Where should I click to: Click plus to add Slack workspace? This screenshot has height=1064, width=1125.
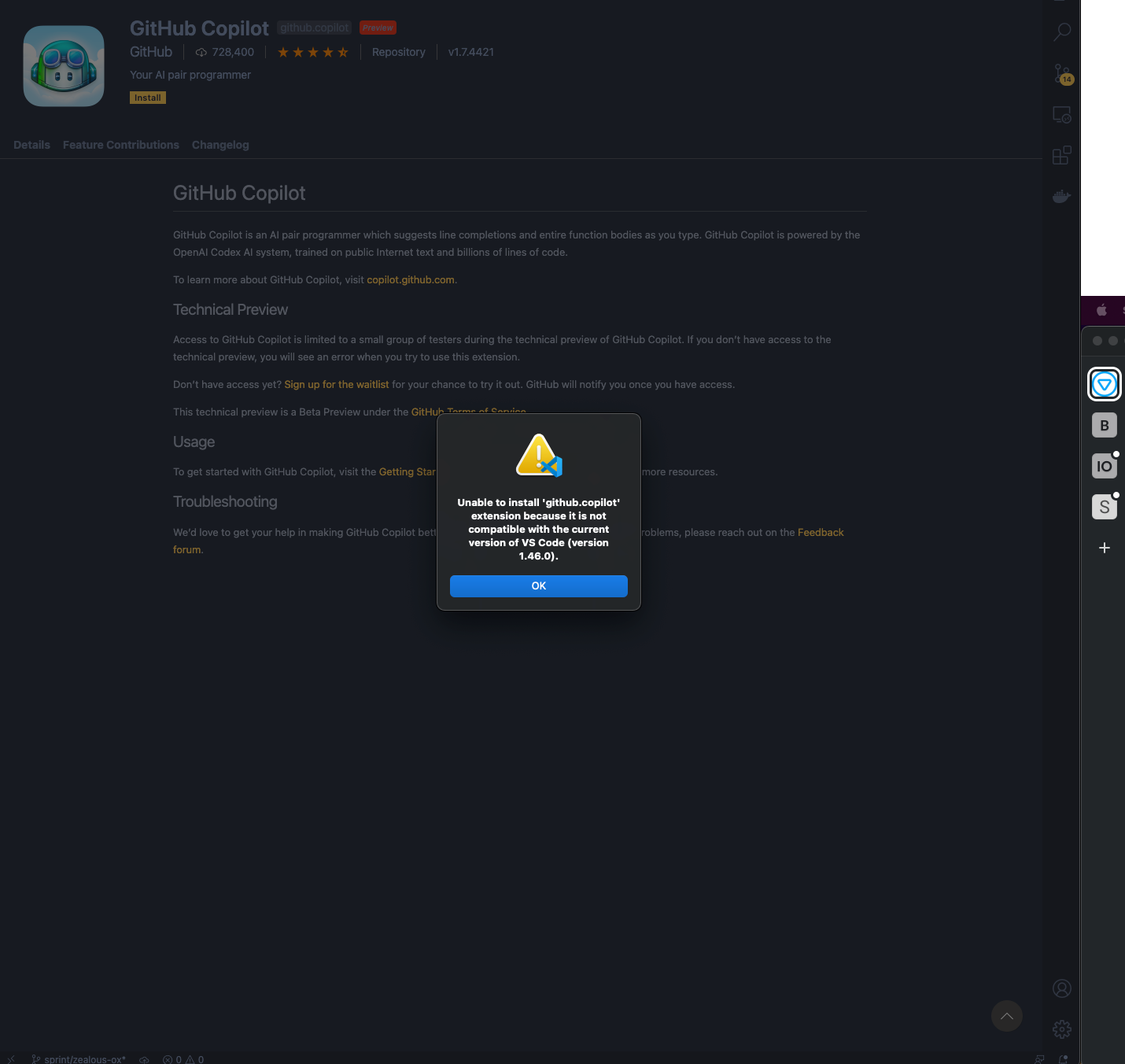[1105, 548]
